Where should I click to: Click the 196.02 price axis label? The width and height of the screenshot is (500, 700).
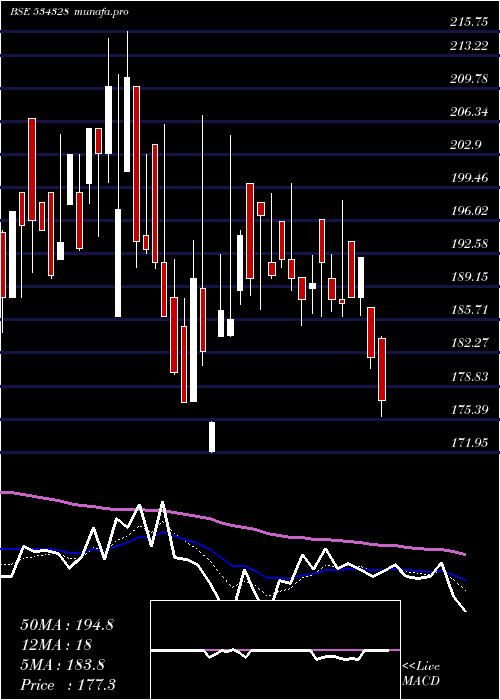[469, 211]
